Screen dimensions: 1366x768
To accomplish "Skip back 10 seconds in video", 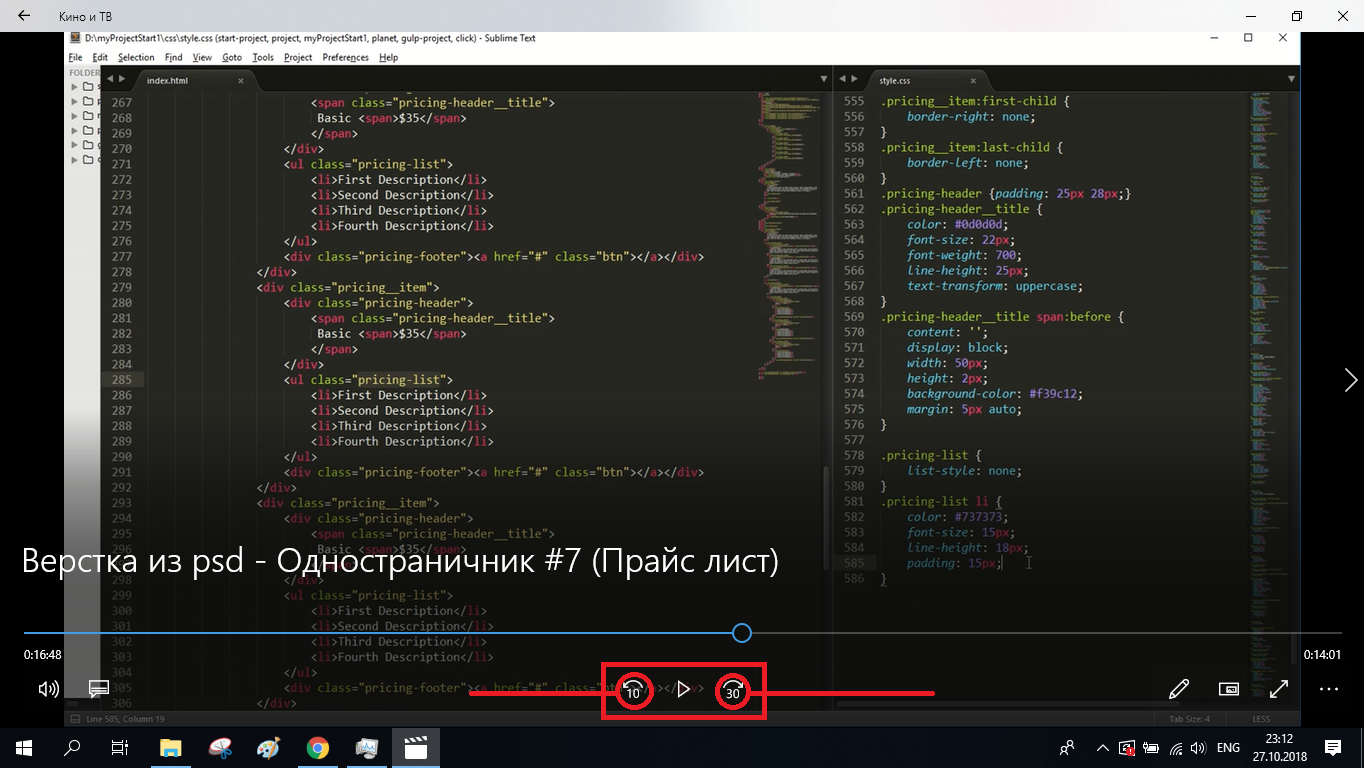I will pos(633,690).
